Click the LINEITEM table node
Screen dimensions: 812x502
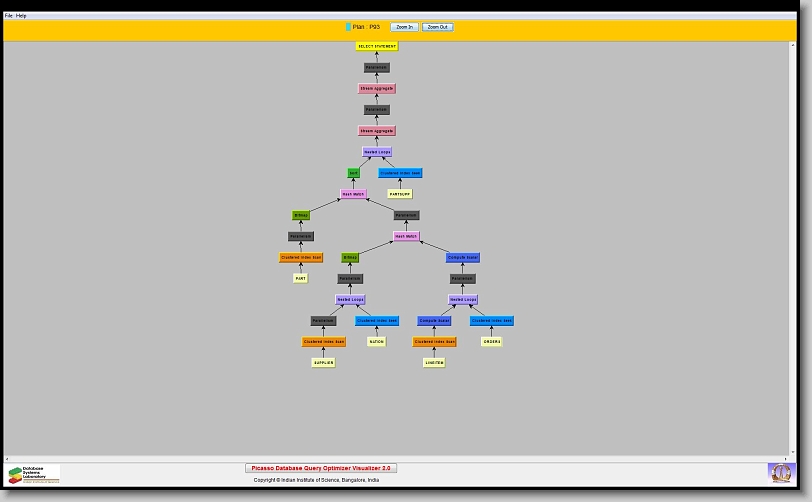tap(434, 363)
